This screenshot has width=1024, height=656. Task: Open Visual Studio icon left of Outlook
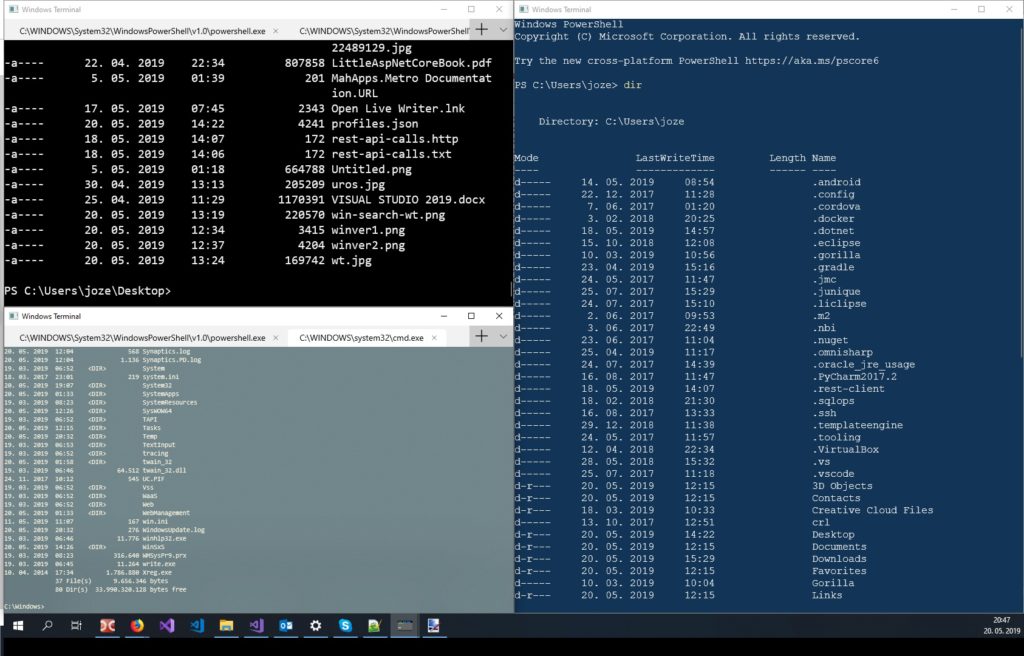coord(256,626)
